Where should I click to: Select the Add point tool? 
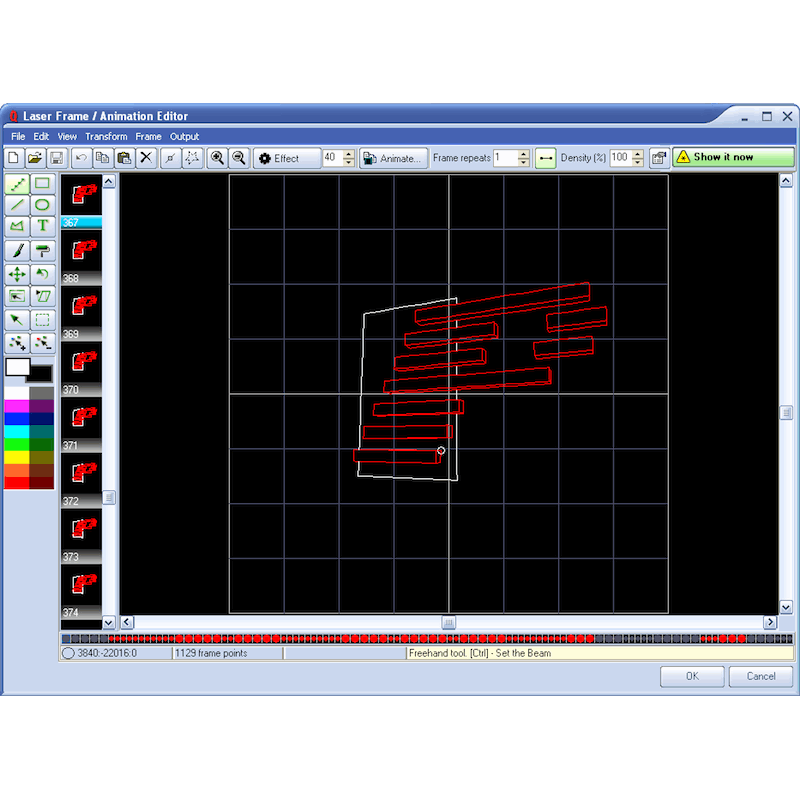click(x=17, y=343)
